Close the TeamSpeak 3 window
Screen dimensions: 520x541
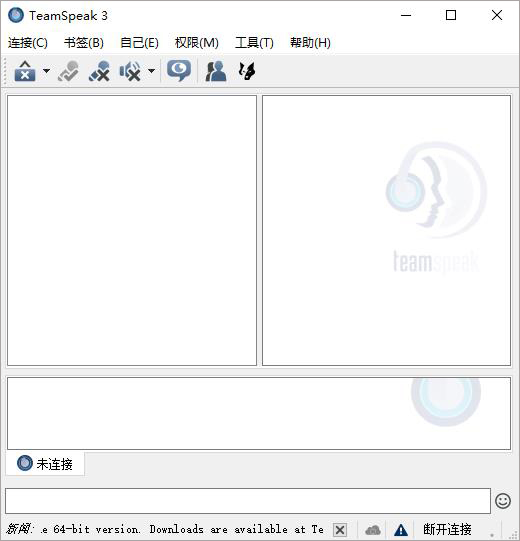[497, 15]
